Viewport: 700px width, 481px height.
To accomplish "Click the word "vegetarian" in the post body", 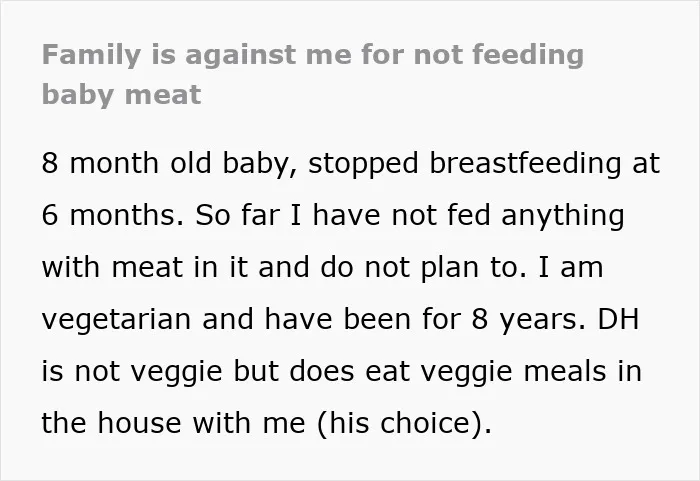I will point(116,320).
